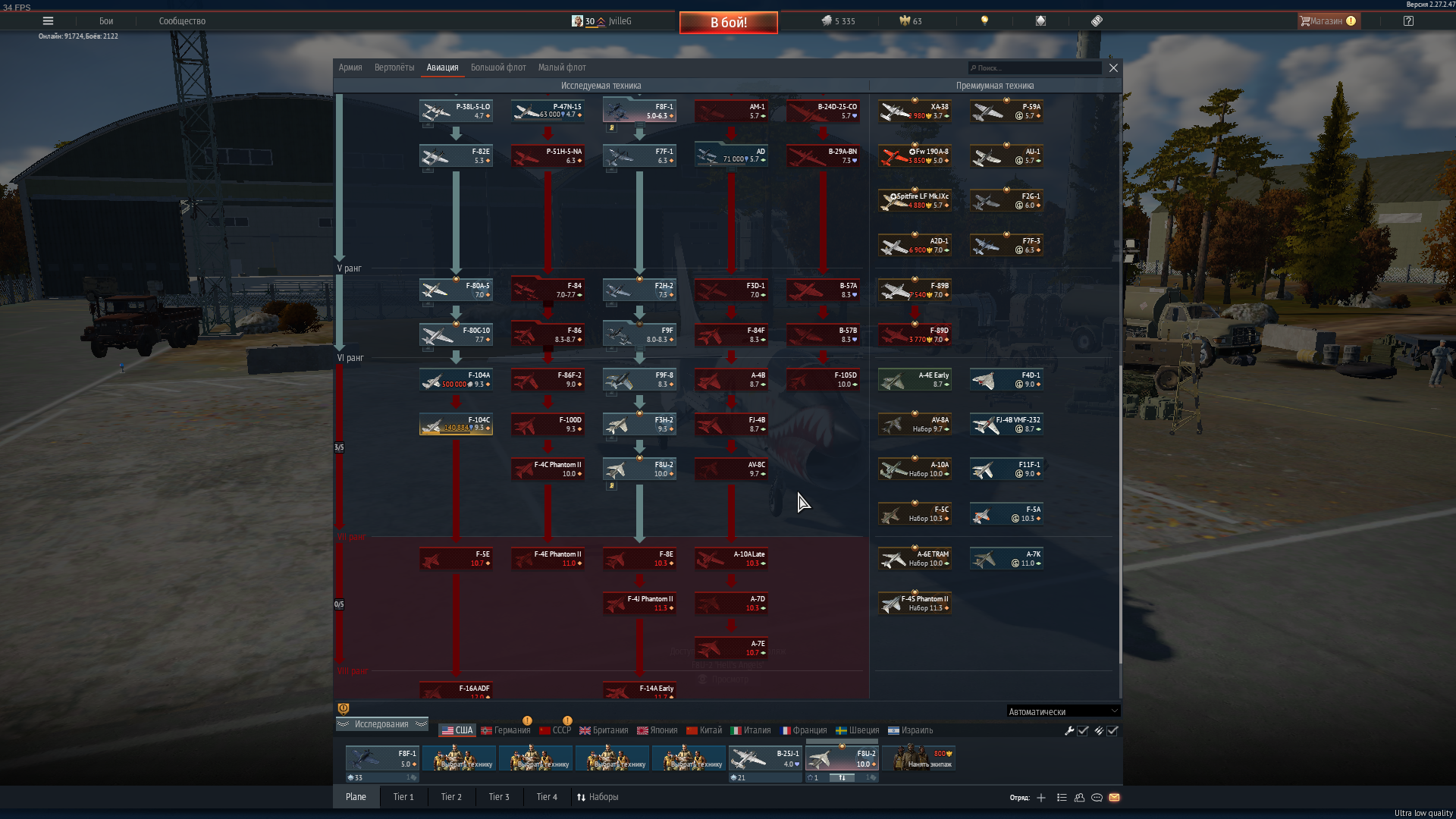Toggle the auto-refill ammo checkbox

pos(1112,731)
